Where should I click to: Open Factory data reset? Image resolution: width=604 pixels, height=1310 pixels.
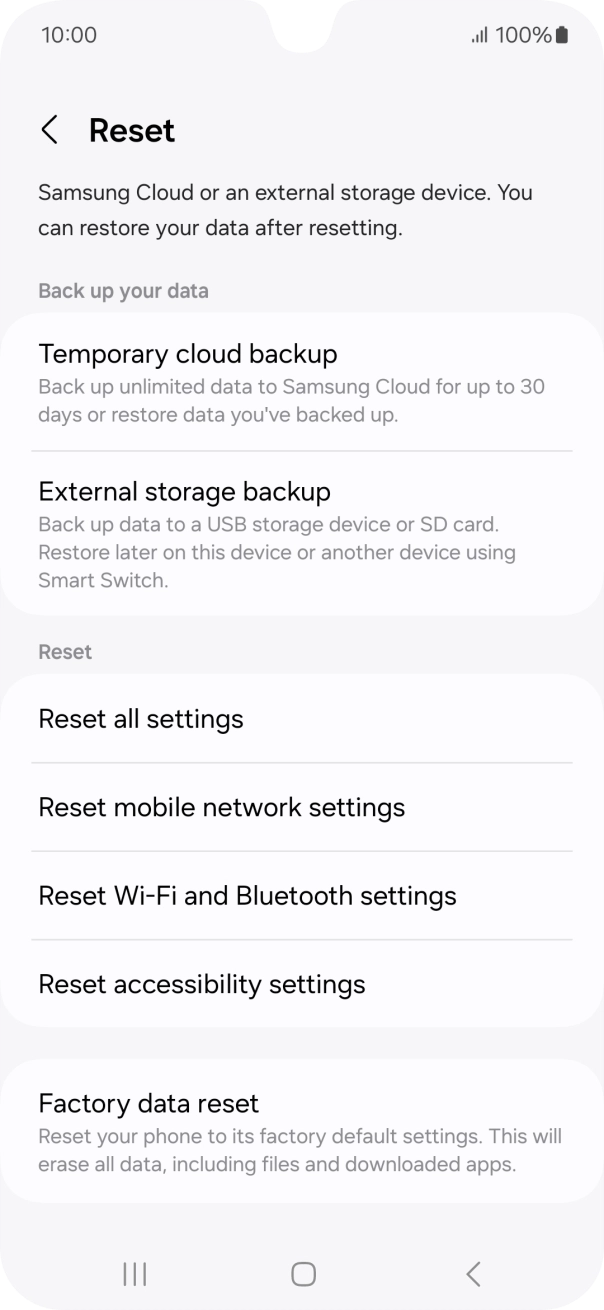[148, 1103]
